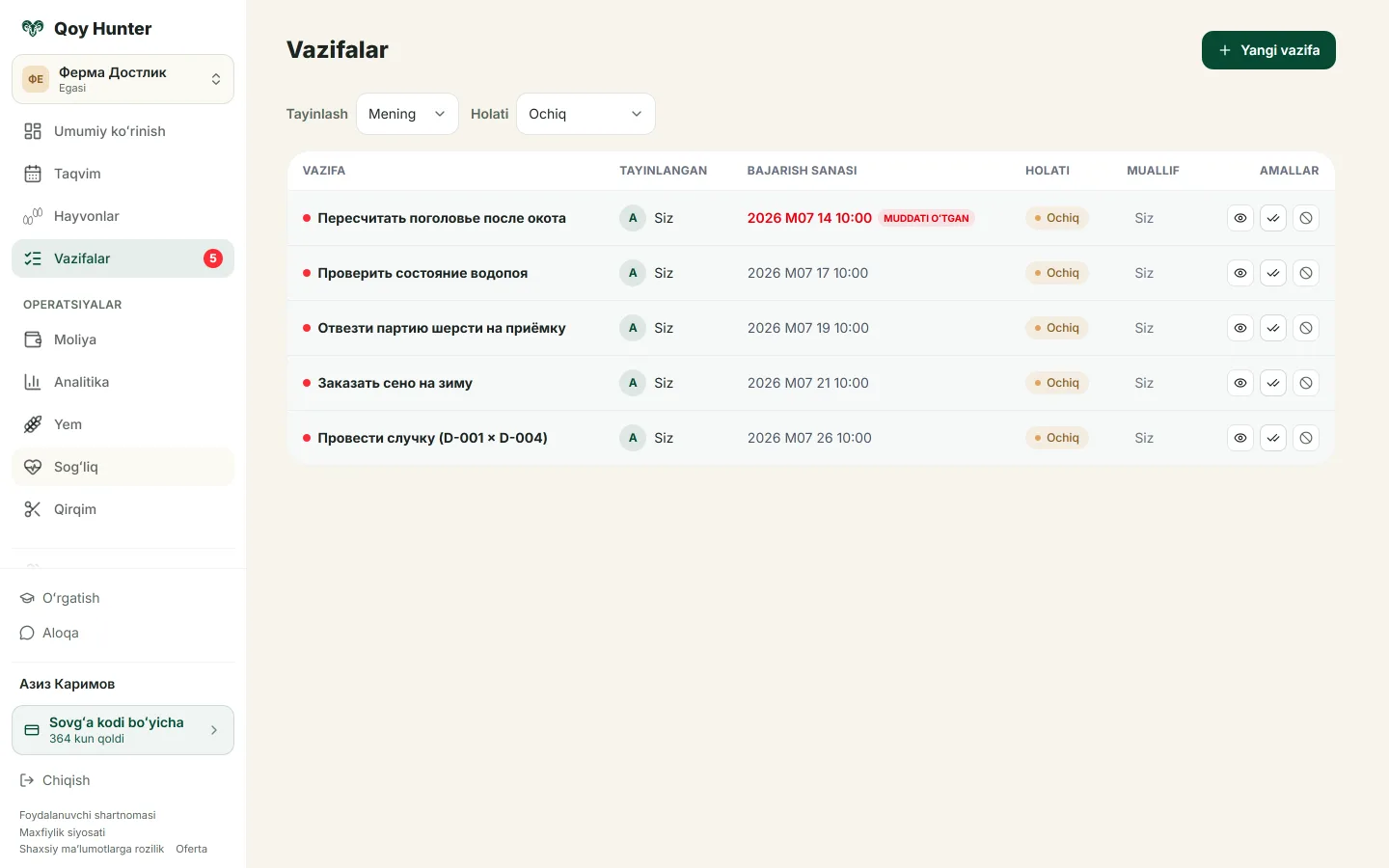The width and height of the screenshot is (1389, 868).
Task: Open the Qirqim scissors icon
Action: click(x=33, y=509)
